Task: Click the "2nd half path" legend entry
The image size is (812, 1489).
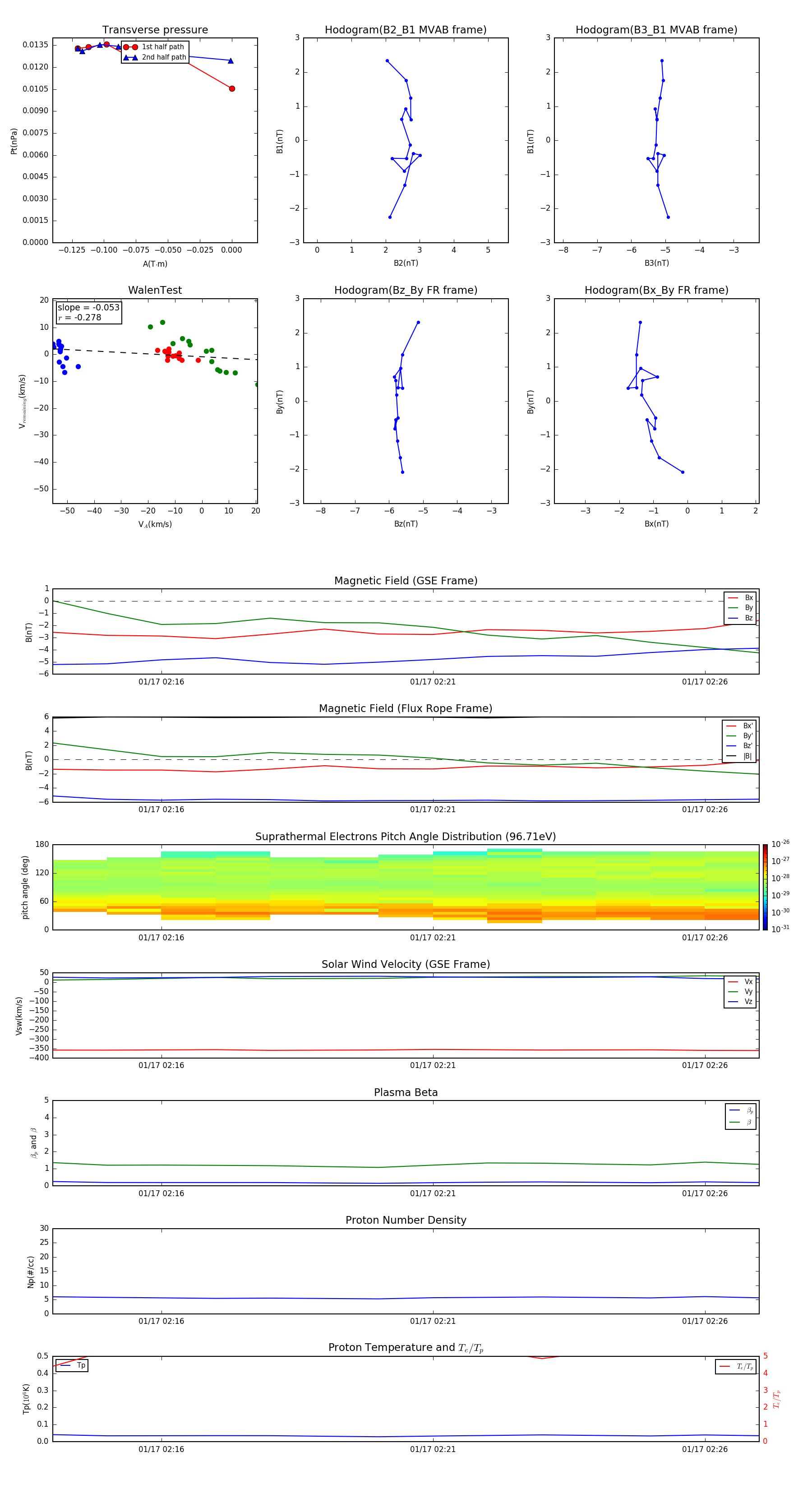Action: (x=155, y=57)
